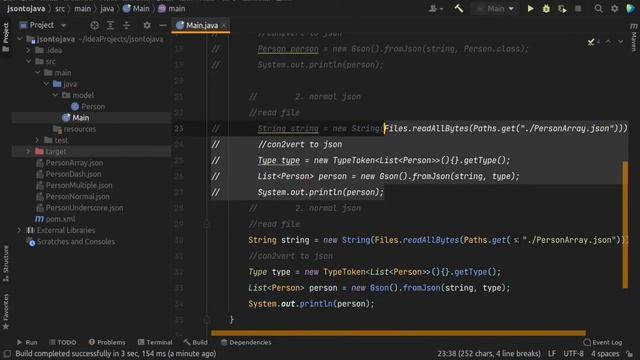Screen dimensions: 640x360
Task: Click the user account icon in toolbar
Action: (x=435, y=9)
